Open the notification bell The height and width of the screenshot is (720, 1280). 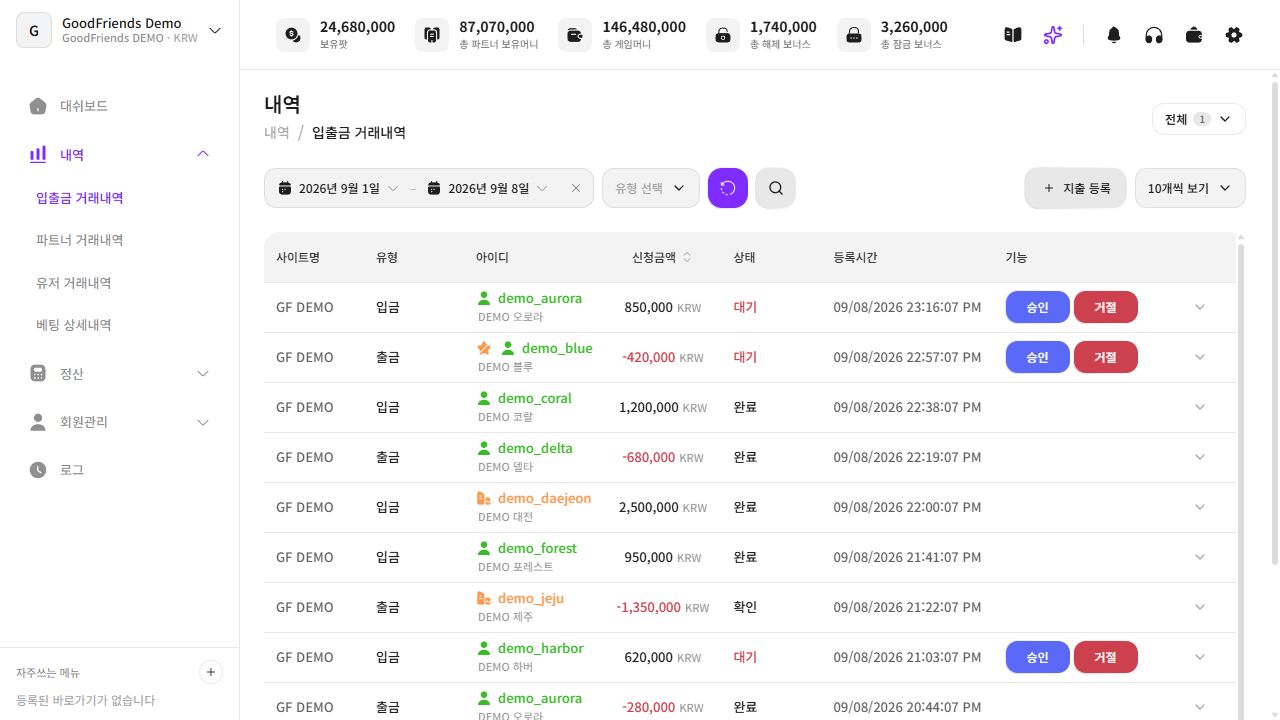pos(1114,35)
